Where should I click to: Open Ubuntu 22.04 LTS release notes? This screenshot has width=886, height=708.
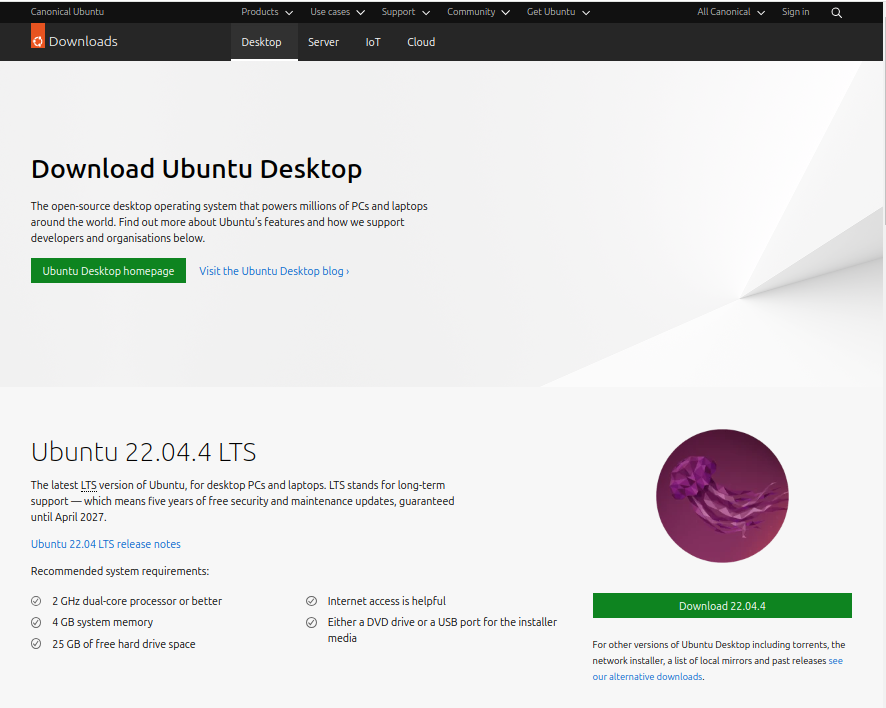[x=106, y=544]
